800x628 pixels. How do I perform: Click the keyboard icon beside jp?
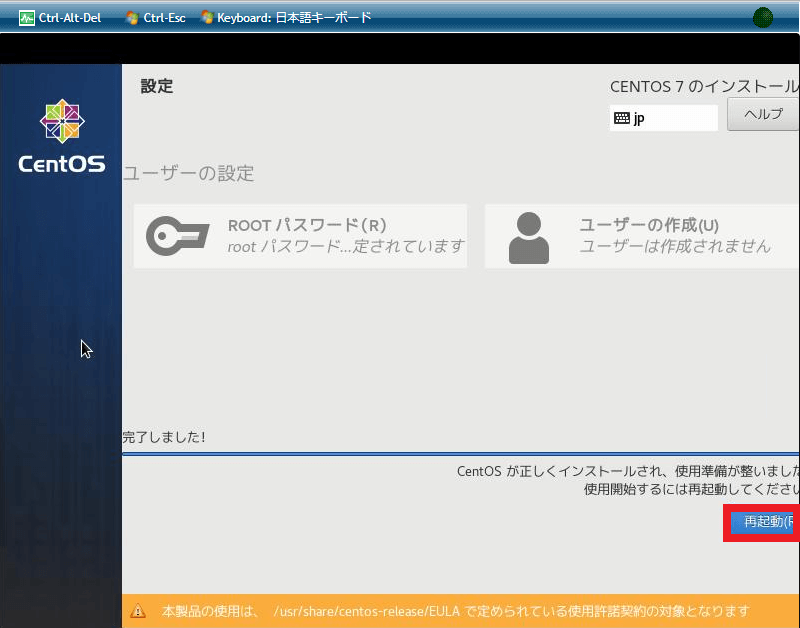coord(621,118)
